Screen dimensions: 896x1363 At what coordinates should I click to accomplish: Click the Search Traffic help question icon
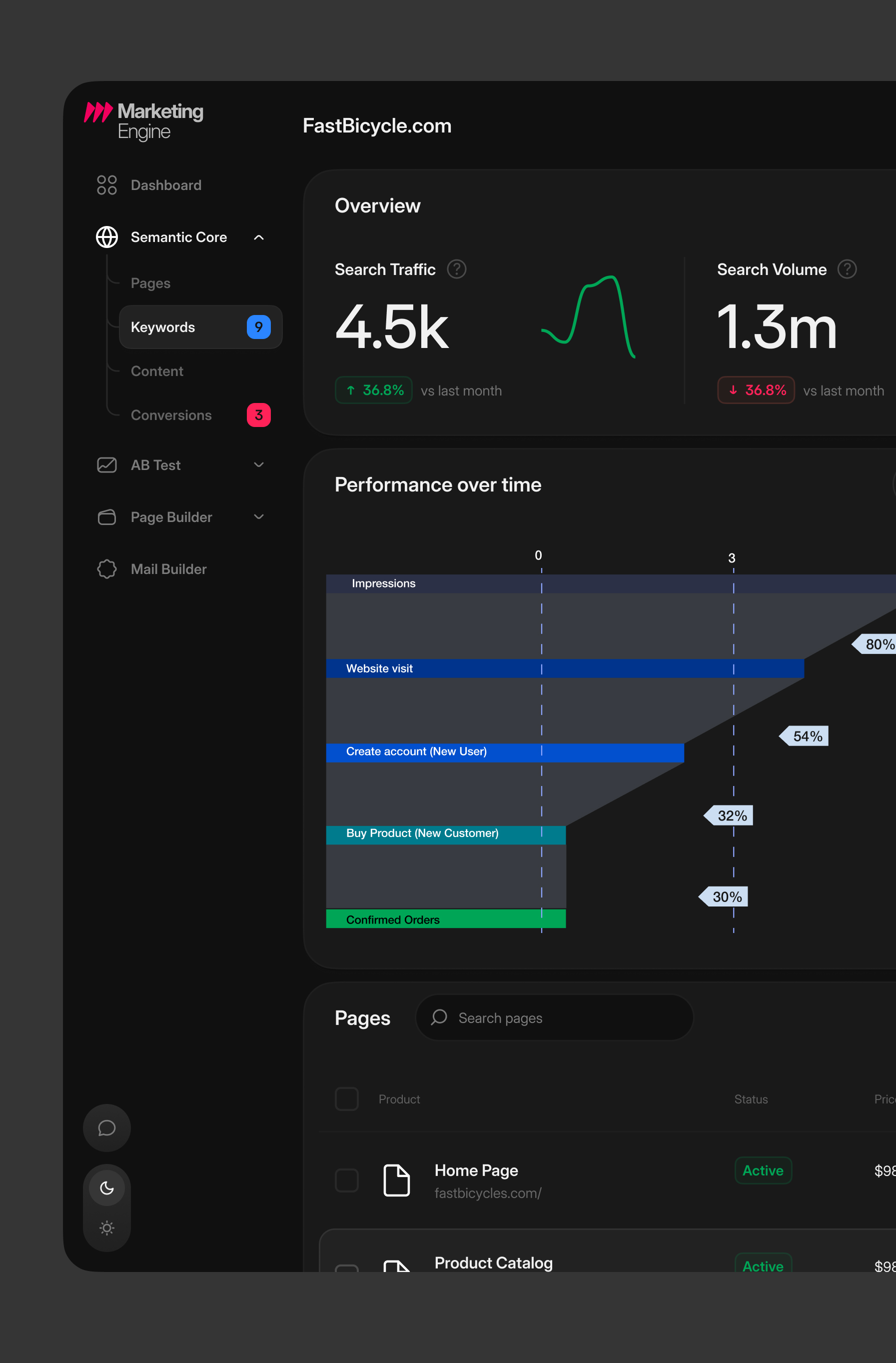tap(456, 268)
